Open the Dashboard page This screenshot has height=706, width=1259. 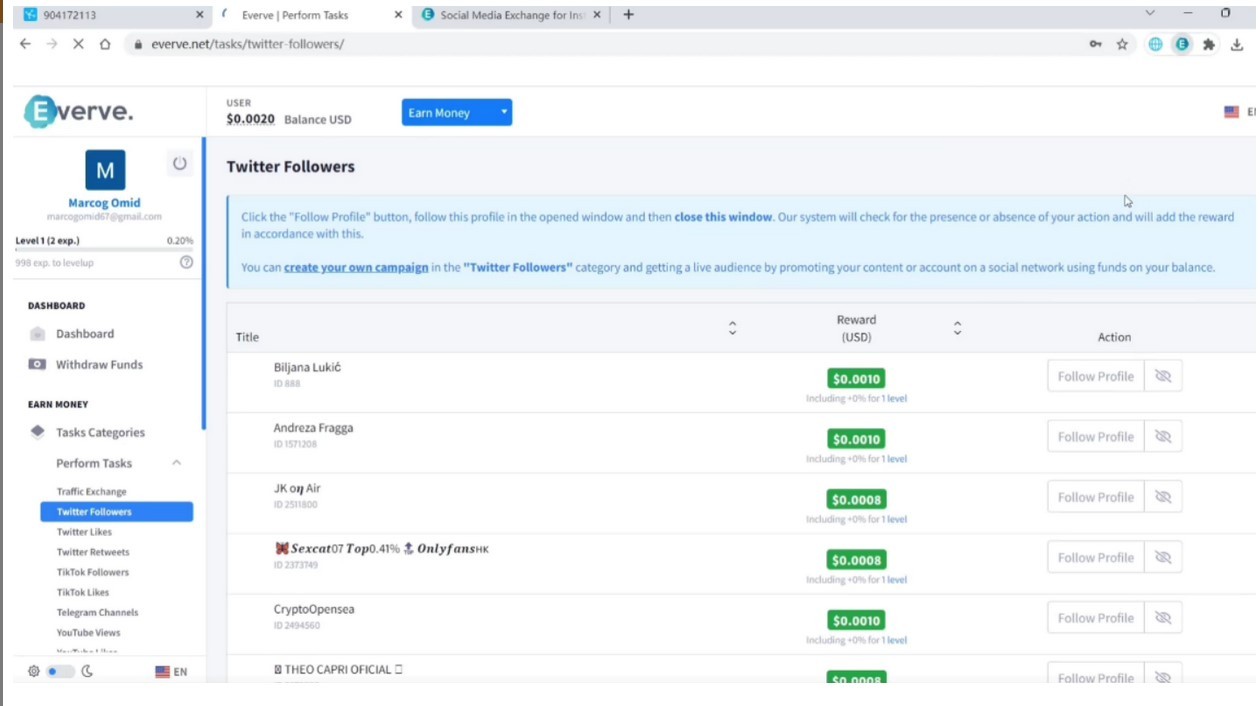[85, 334]
